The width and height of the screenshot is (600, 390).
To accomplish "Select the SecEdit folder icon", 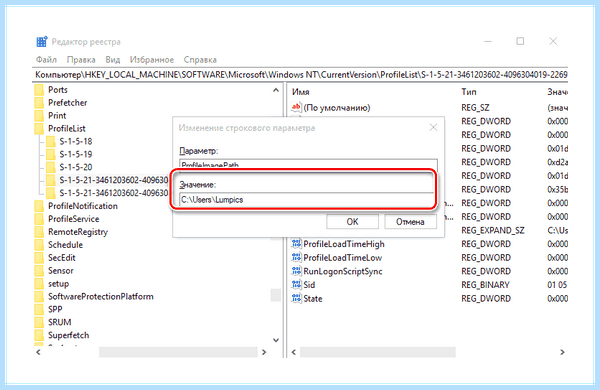I will [x=39, y=258].
